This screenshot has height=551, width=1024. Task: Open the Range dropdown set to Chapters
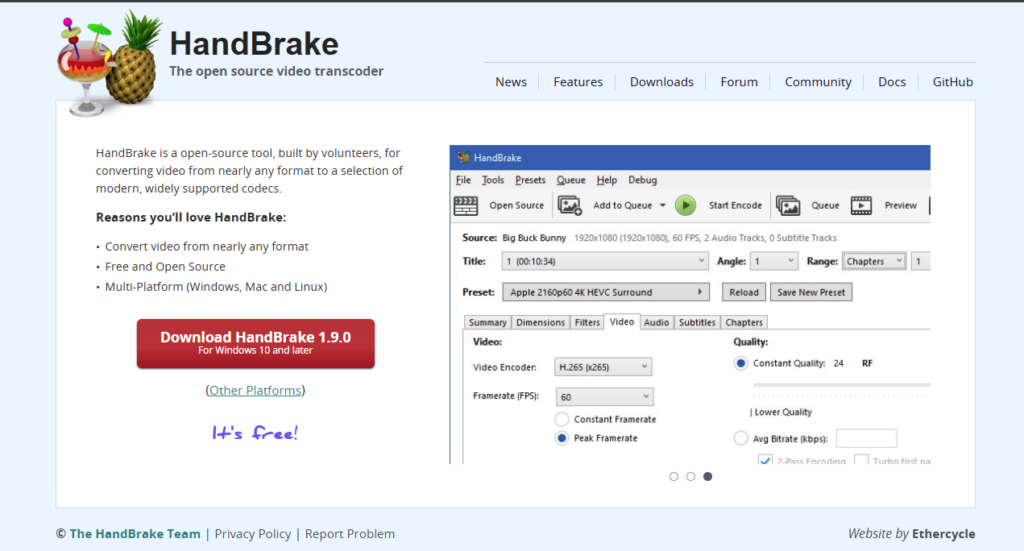874,261
